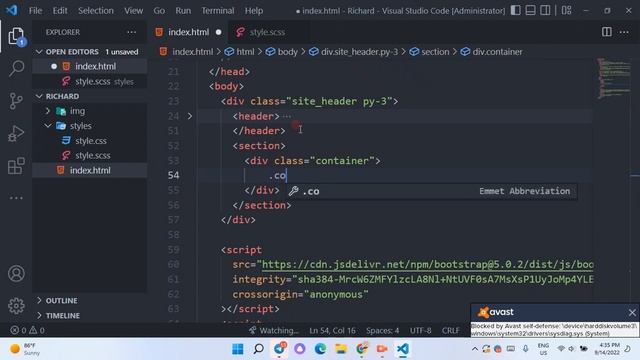Switch to the index.html editor tab
640x360 pixels.
tap(188, 32)
